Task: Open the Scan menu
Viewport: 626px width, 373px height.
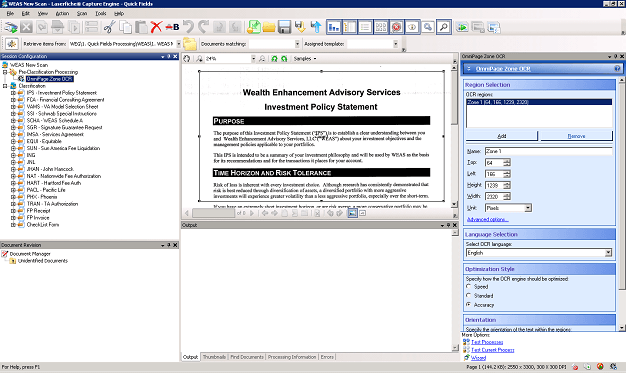Action: (81, 13)
